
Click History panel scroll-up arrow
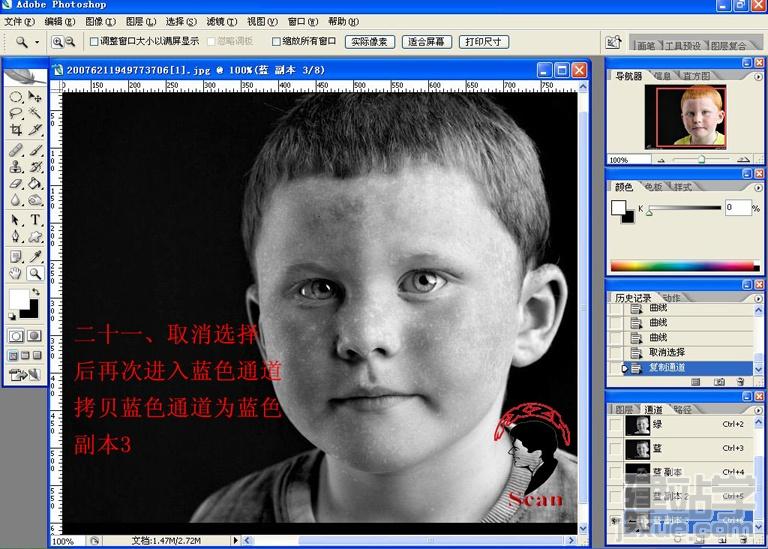pos(758,310)
